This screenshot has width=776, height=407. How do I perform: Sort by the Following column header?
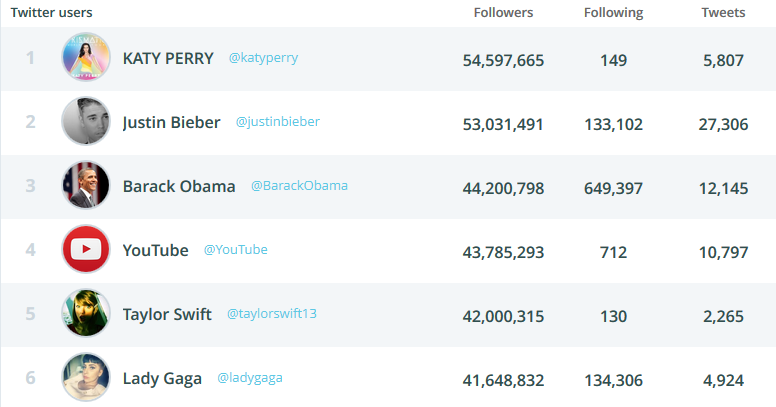[x=614, y=12]
